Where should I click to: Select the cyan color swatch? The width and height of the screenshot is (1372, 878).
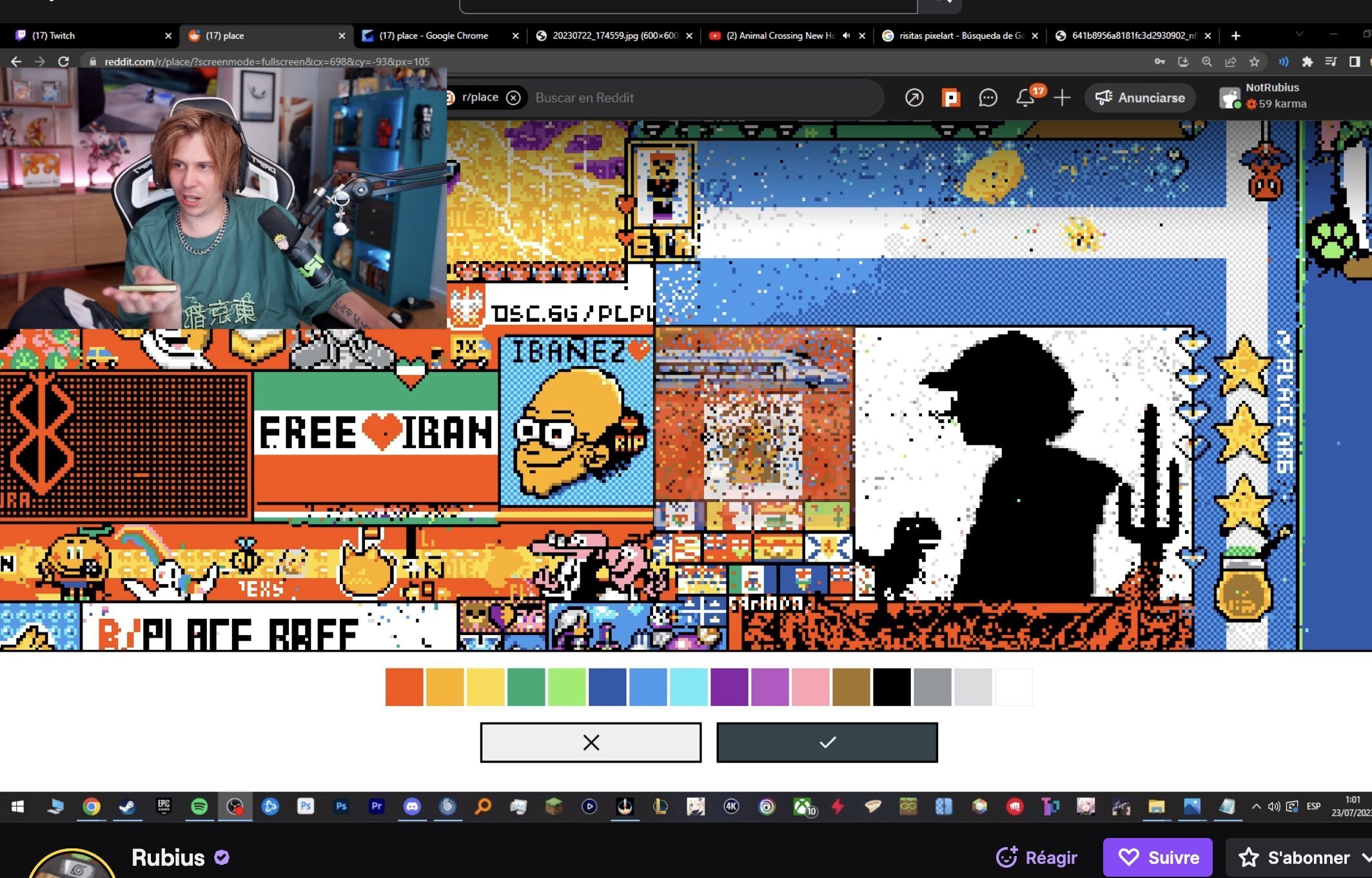(689, 687)
